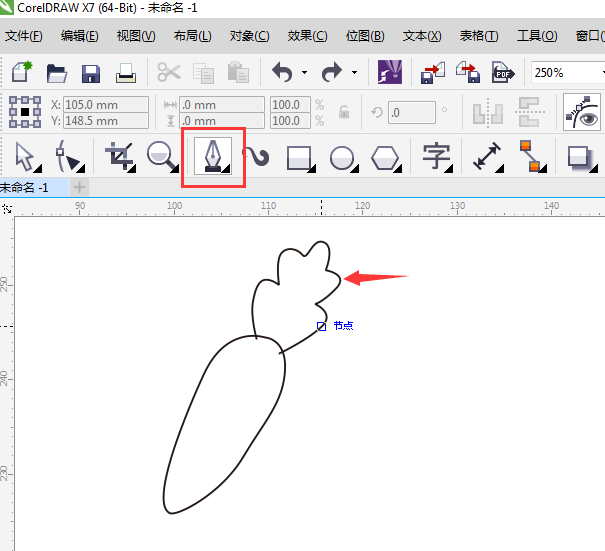The image size is (605, 551).
Task: Open the 文件(F) menu
Action: pos(24,36)
